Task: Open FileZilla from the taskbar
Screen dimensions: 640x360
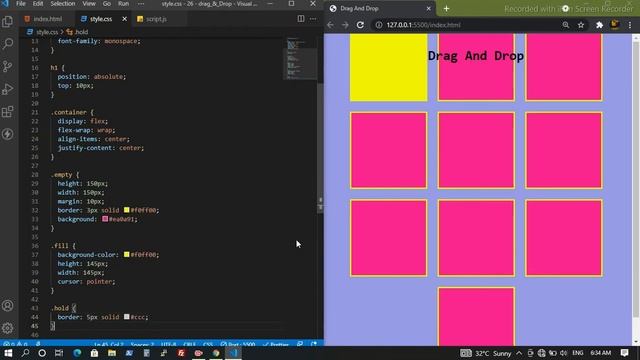Action: click(x=181, y=353)
